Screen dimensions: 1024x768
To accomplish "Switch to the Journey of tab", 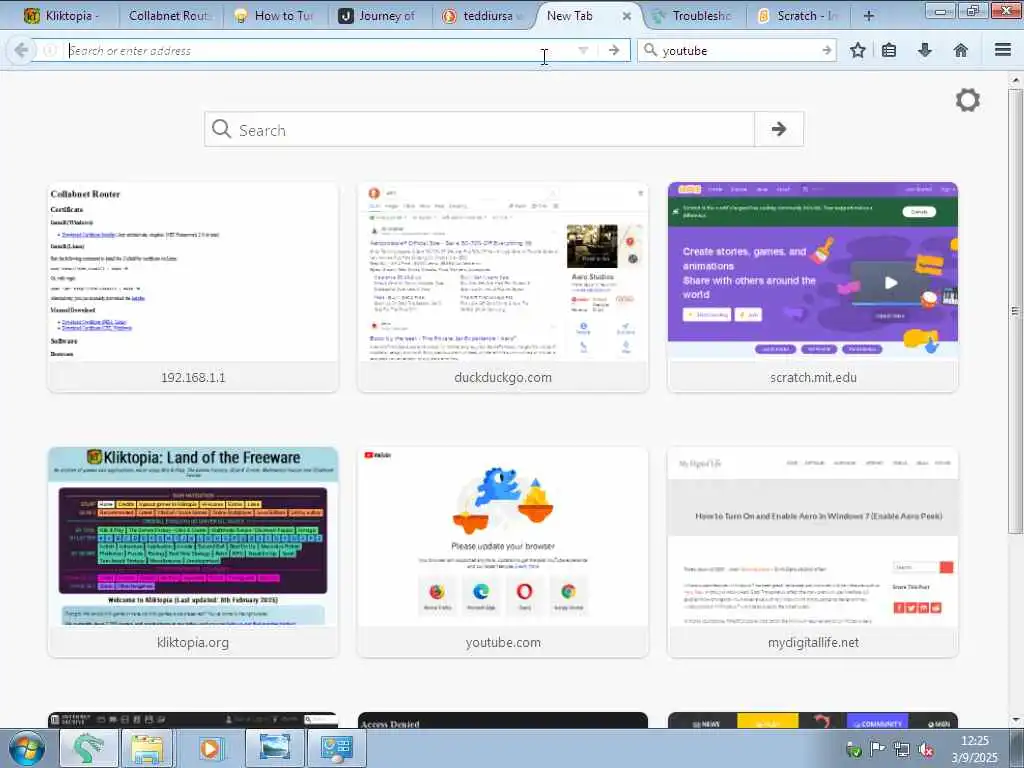I will pos(380,16).
